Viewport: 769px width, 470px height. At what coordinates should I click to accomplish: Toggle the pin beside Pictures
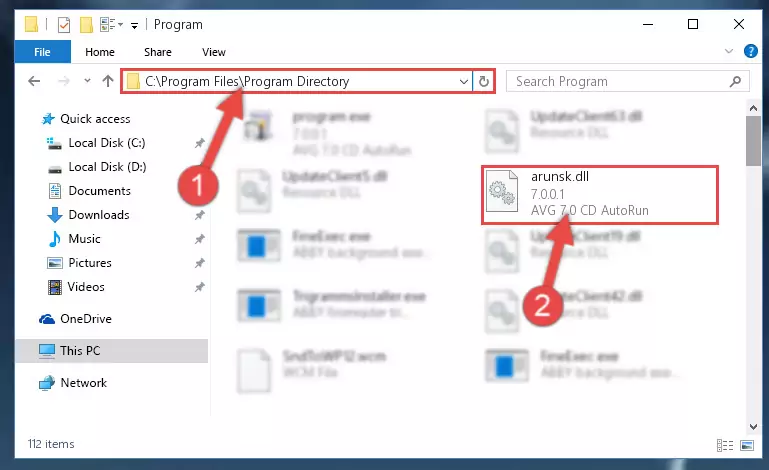(200, 263)
